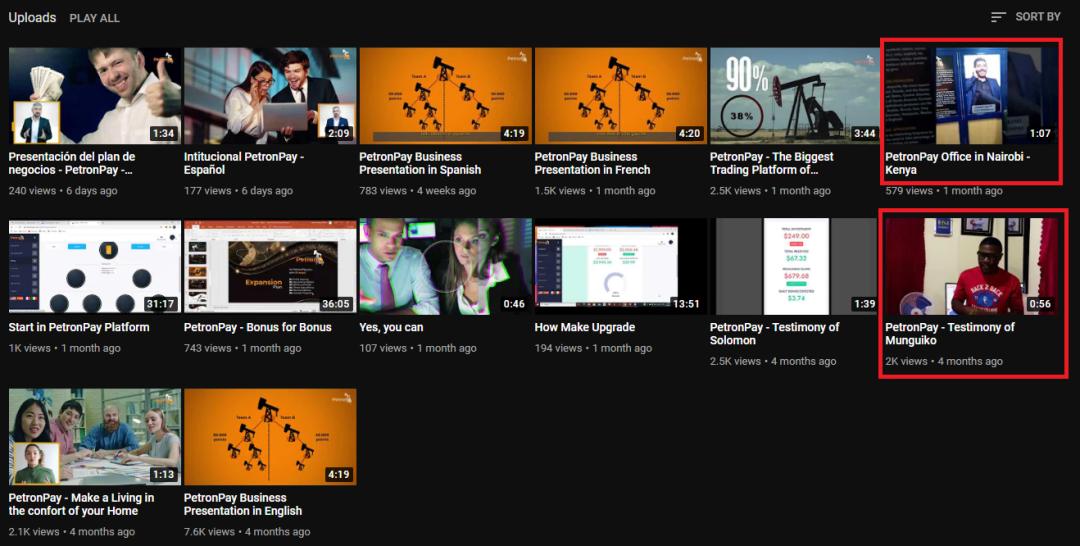This screenshot has height=546, width=1080.
Task: Click the sort lines icon
Action: point(998,17)
